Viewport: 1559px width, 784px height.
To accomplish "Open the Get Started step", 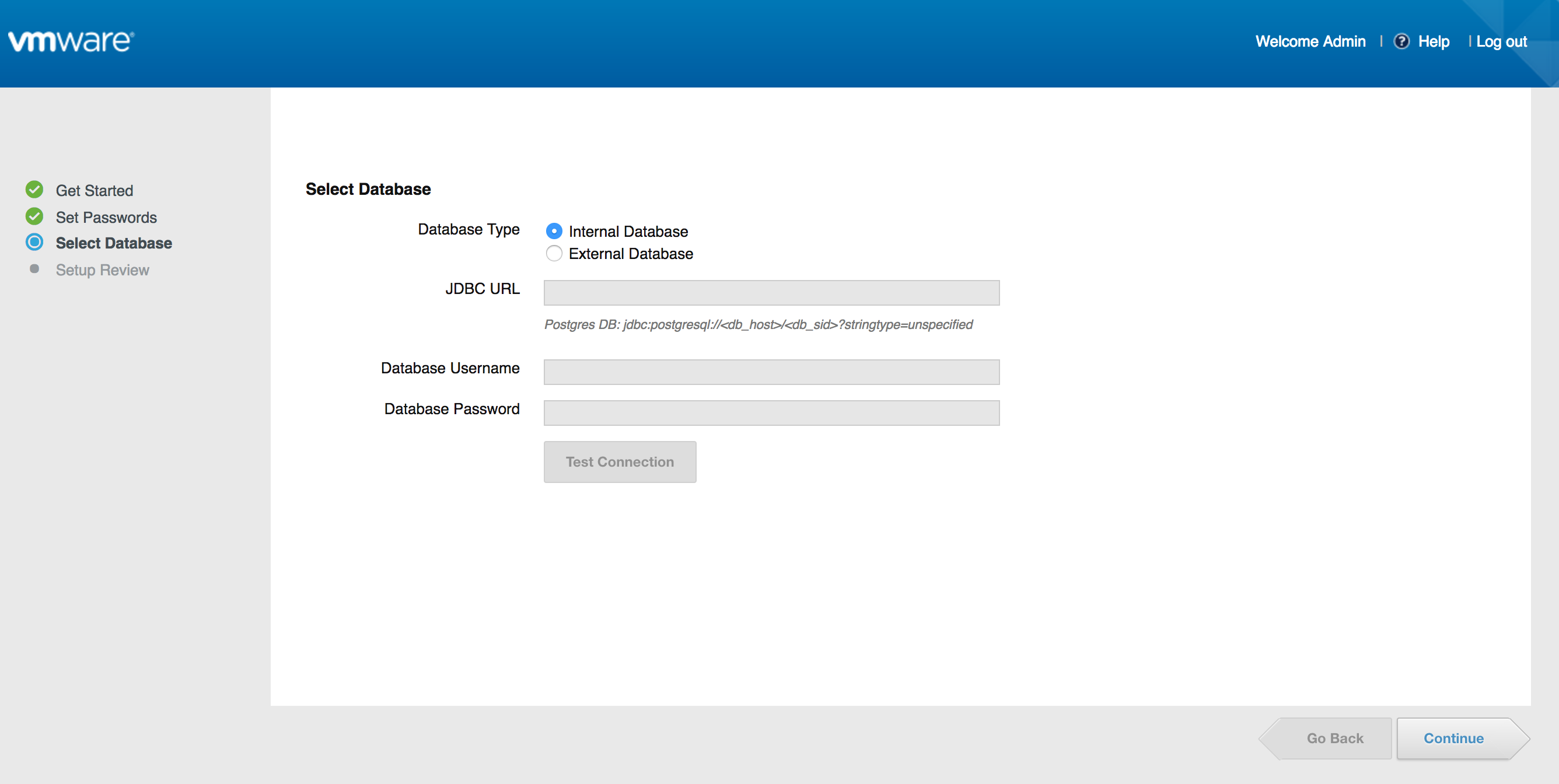I will [95, 191].
